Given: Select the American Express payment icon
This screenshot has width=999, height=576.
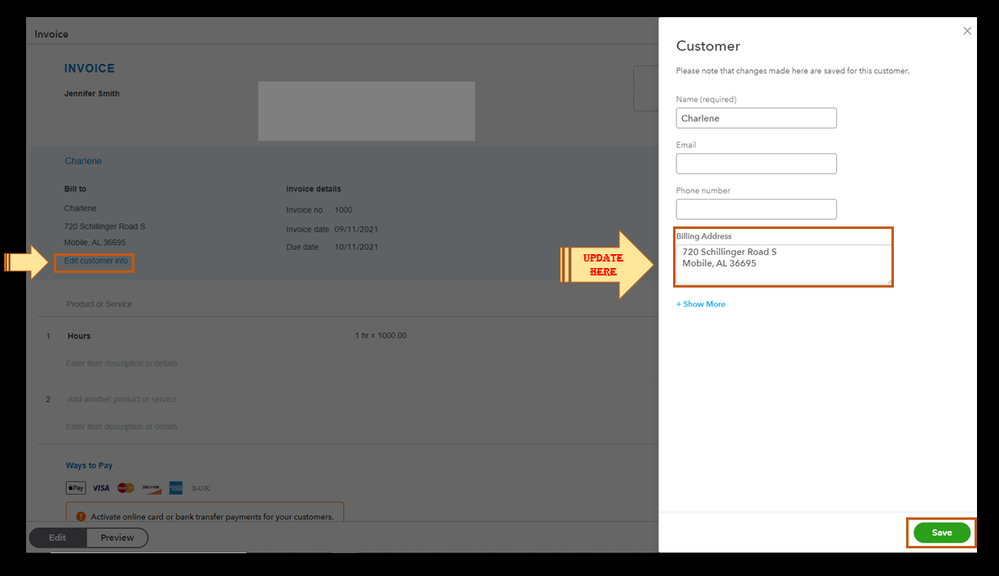Looking at the screenshot, I should [174, 488].
